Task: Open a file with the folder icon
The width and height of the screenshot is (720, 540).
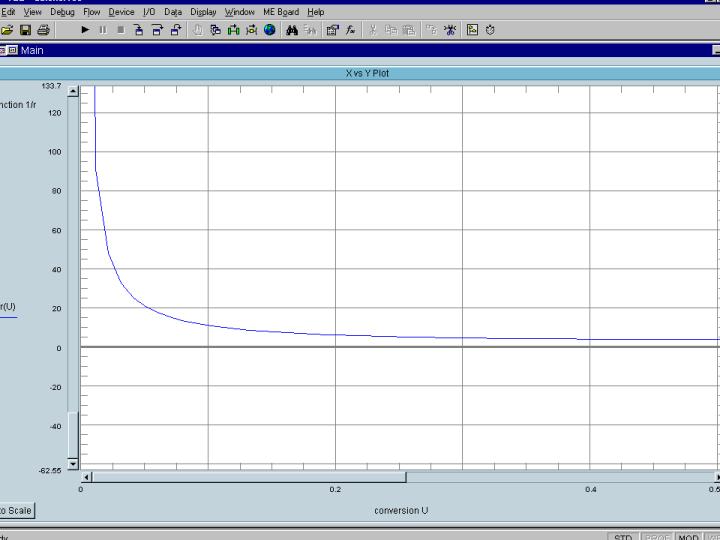Action: click(7, 30)
